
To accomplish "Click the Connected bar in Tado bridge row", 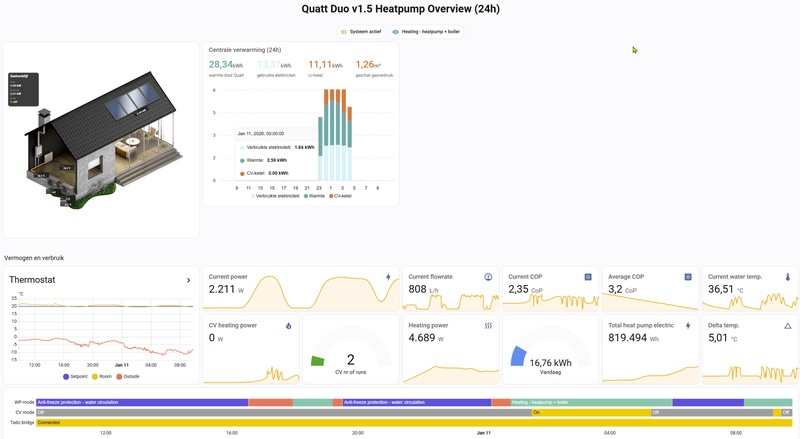I will [414, 423].
